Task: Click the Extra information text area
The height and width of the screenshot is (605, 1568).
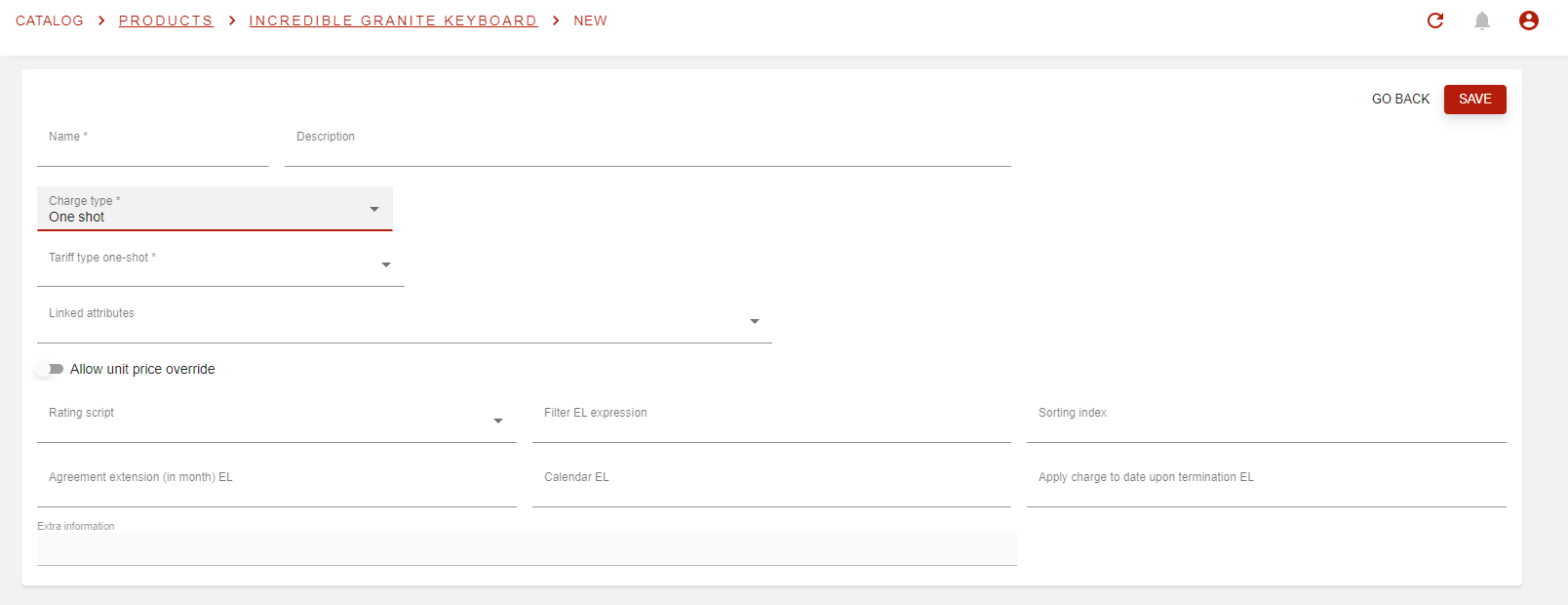Action: [x=527, y=549]
